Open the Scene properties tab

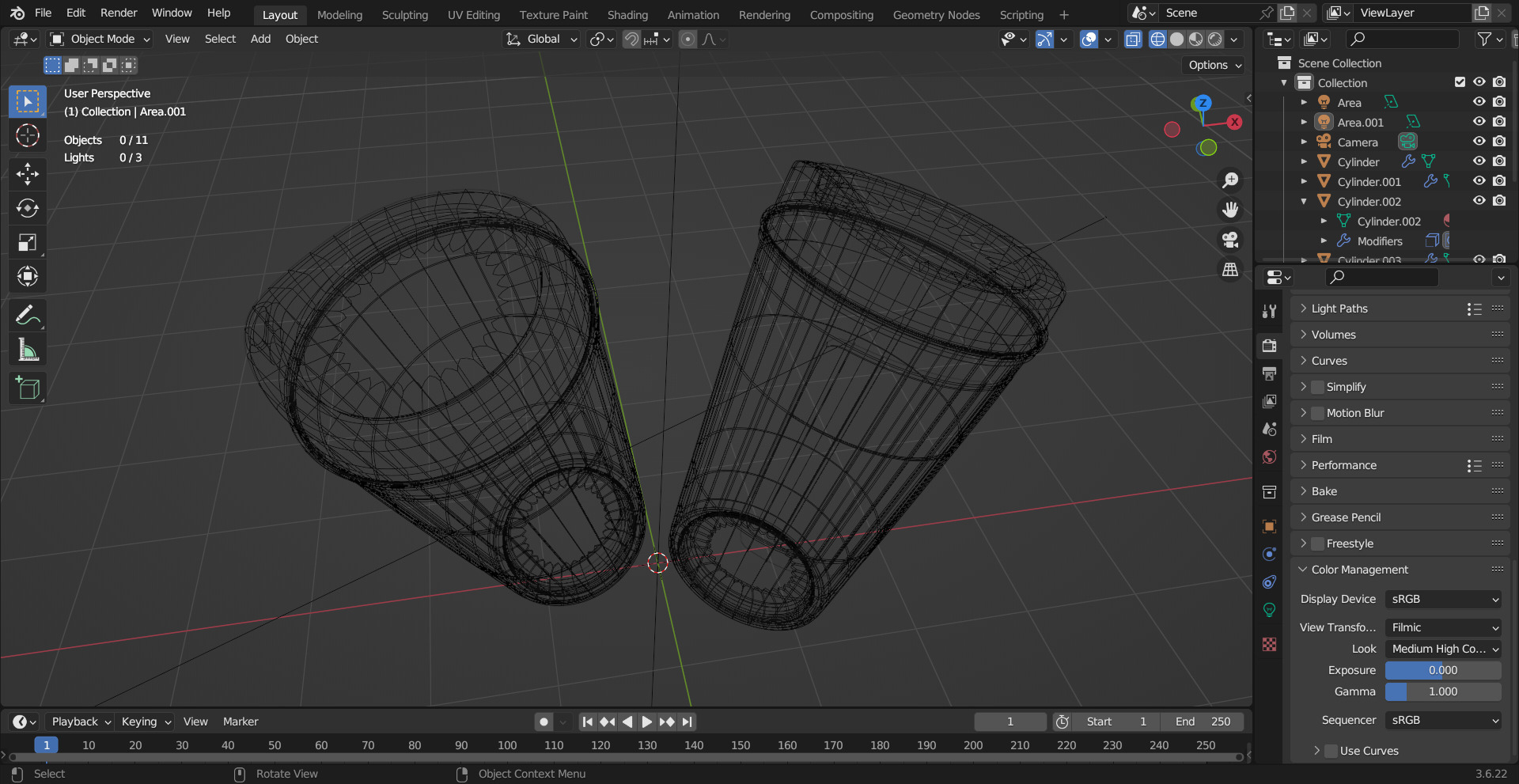pyautogui.click(x=1270, y=429)
